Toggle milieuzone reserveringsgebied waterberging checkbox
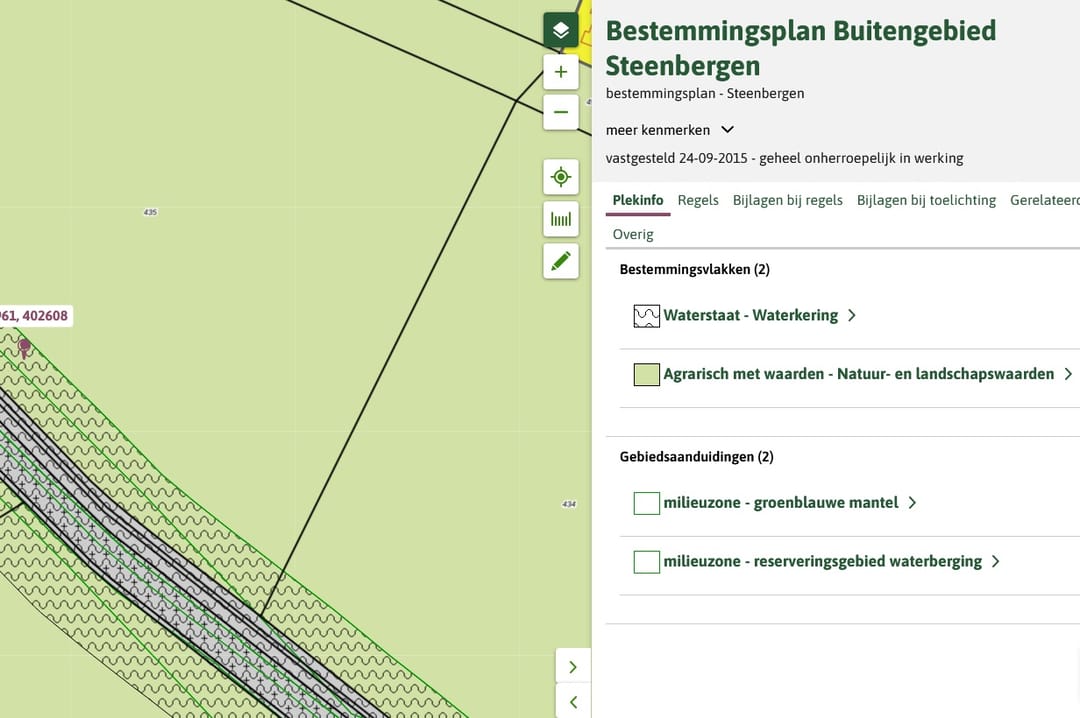 tap(646, 562)
